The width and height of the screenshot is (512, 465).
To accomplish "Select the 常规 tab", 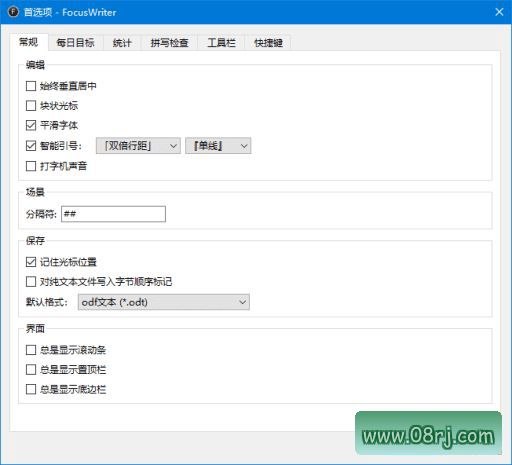I will pos(29,42).
